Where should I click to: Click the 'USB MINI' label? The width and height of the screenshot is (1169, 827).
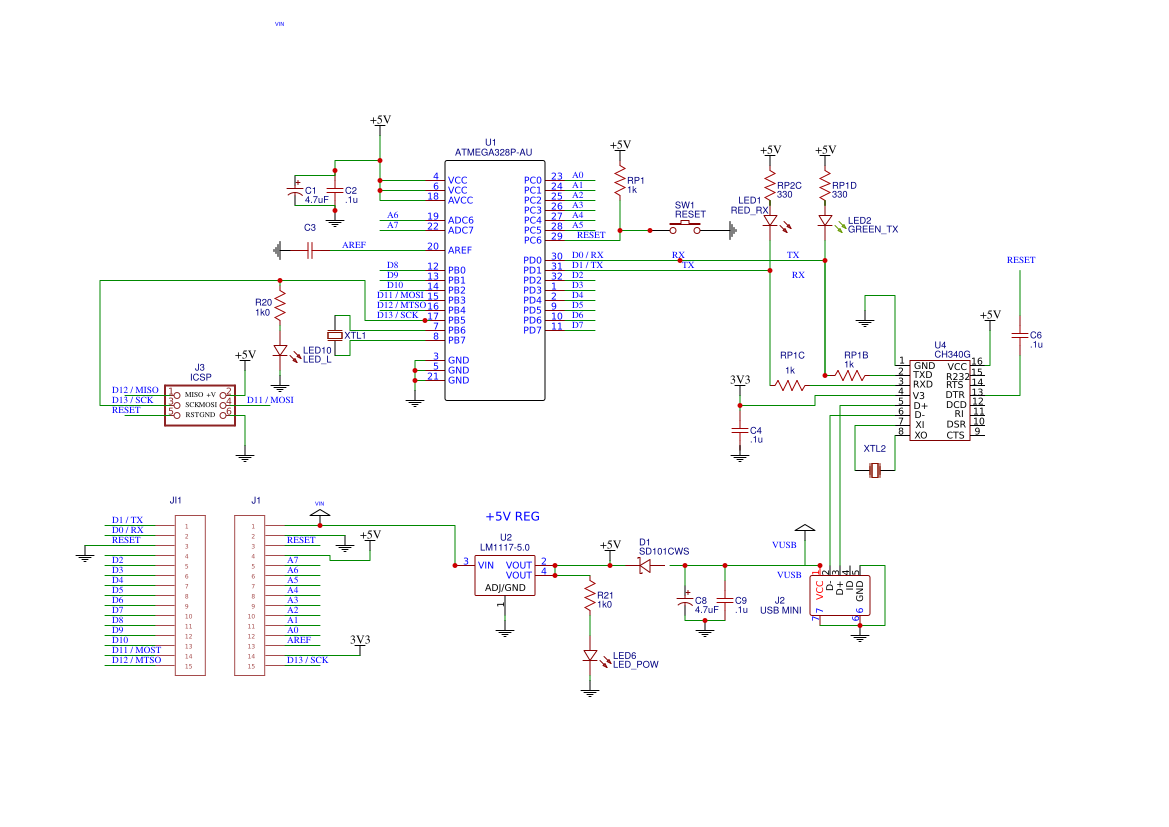coord(781,610)
